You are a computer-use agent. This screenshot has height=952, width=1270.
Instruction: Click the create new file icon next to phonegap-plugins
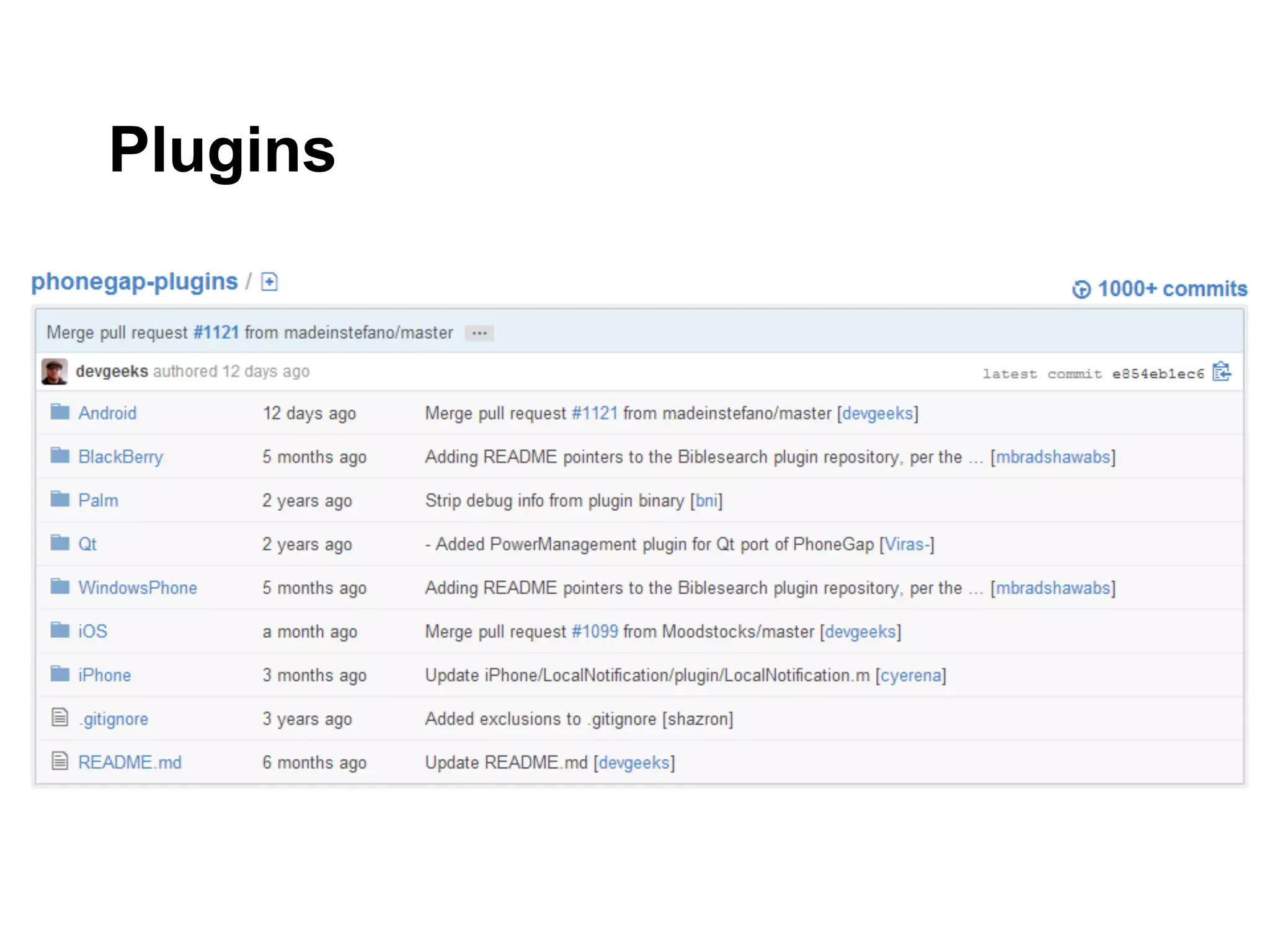(x=269, y=282)
